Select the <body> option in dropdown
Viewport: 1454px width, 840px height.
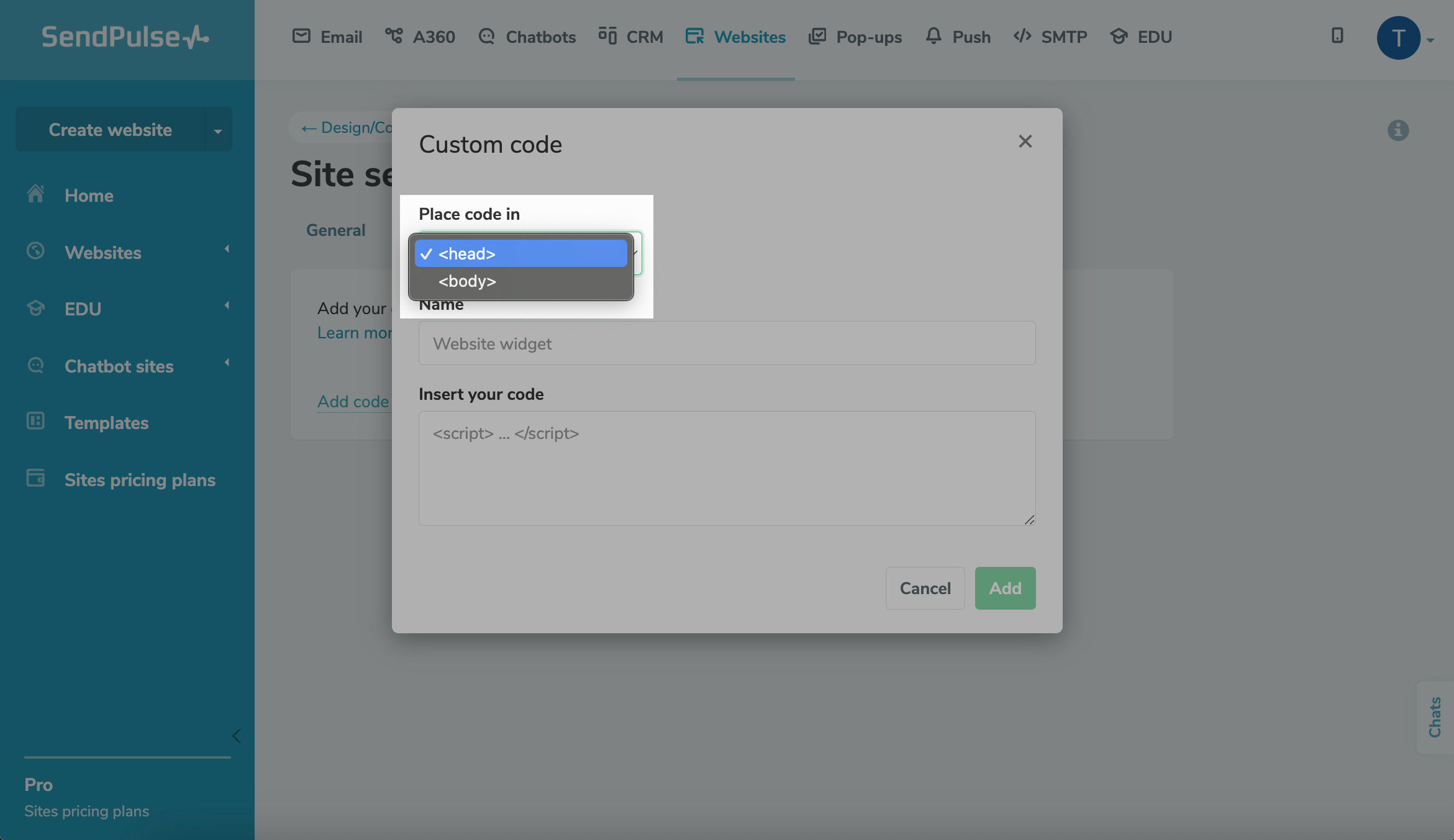pos(467,281)
